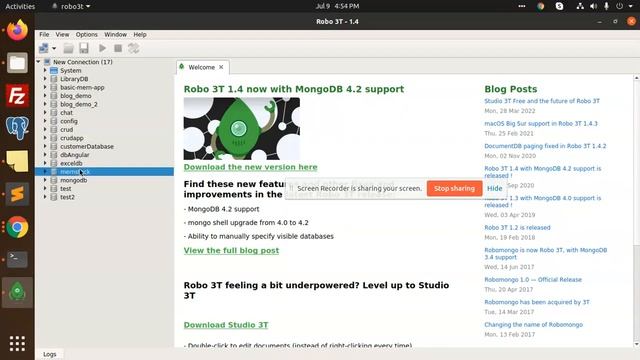Click 'View the full blog post' link
The height and width of the screenshot is (360, 640).
[x=231, y=251]
